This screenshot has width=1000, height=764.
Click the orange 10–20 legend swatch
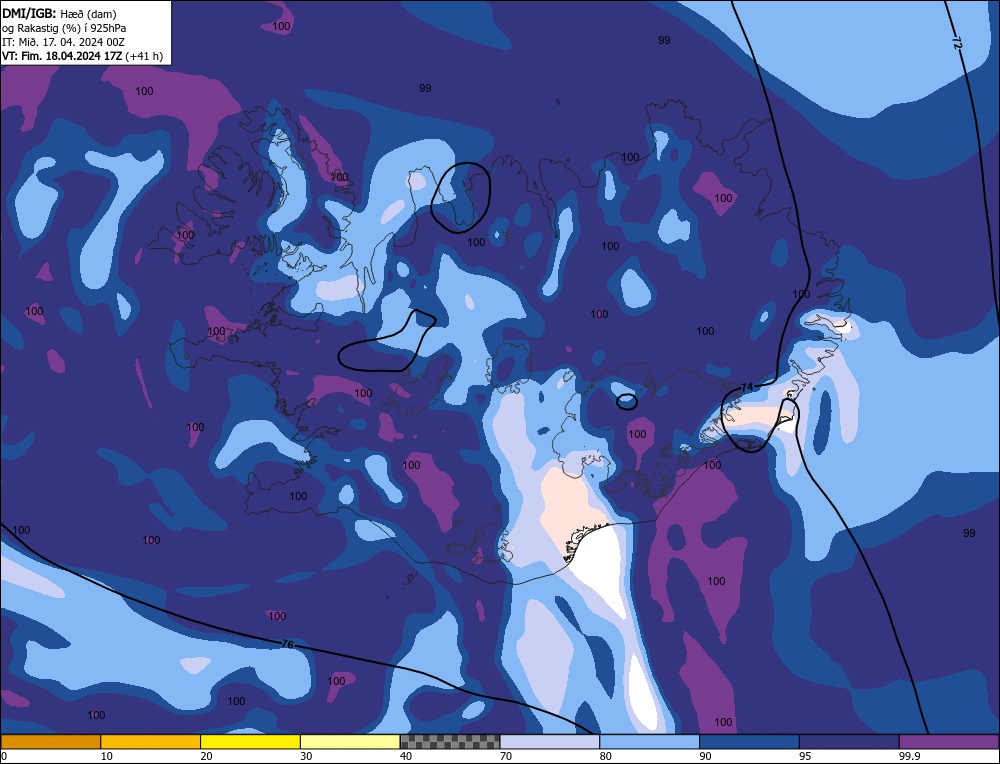click(x=151, y=742)
